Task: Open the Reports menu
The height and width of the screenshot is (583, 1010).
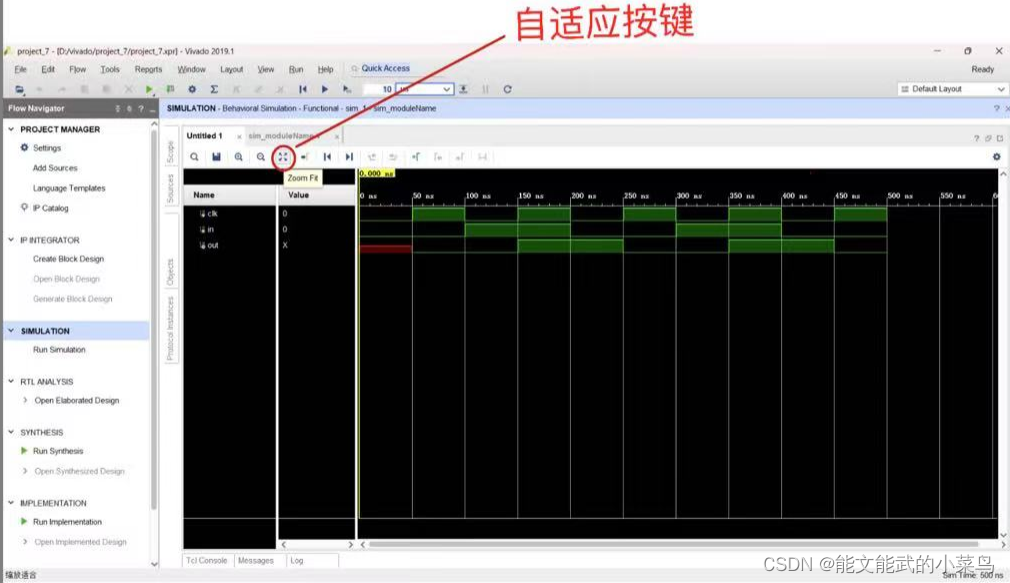Action: point(148,69)
